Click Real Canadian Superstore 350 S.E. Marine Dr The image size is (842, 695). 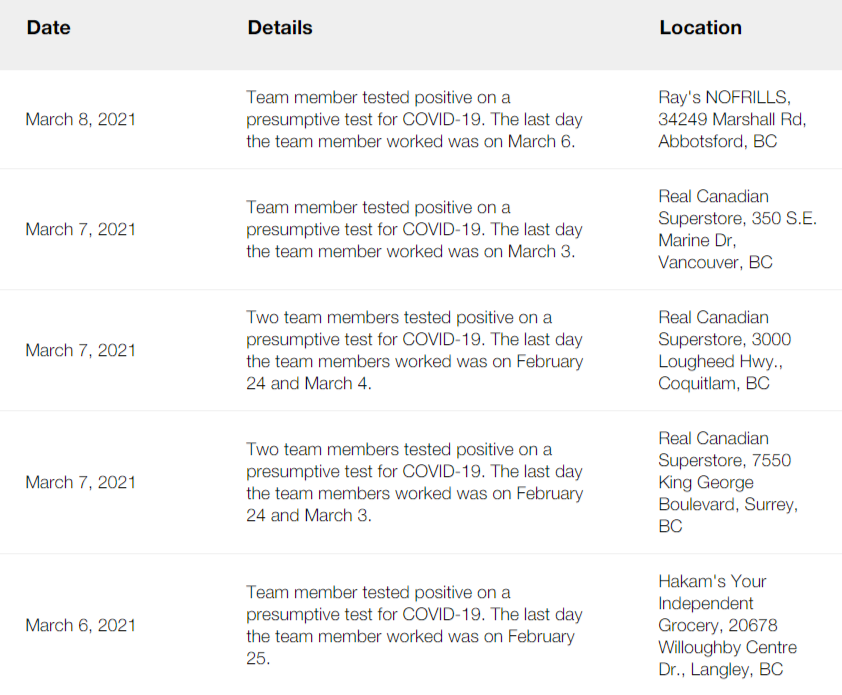(x=737, y=229)
